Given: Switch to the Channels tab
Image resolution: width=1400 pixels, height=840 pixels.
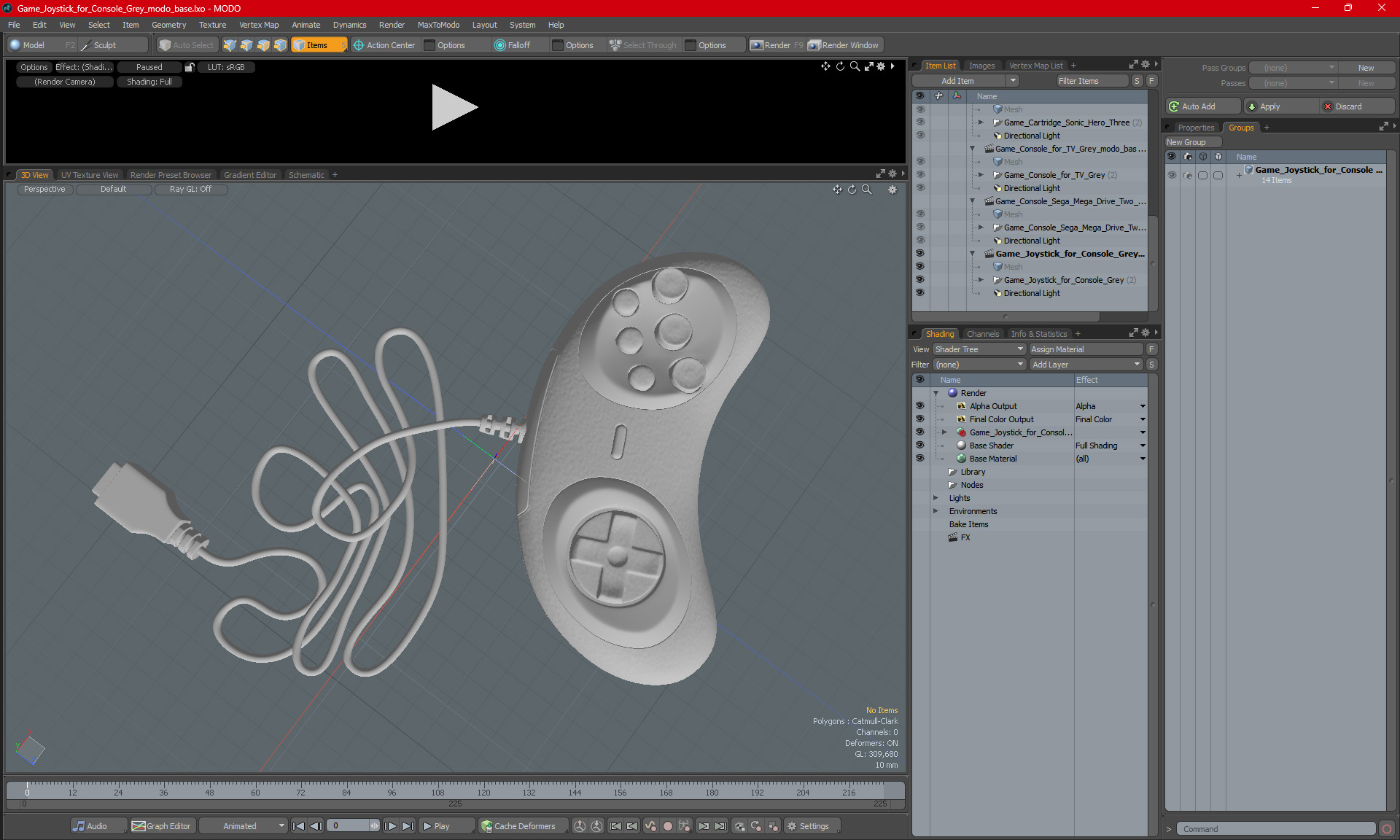Looking at the screenshot, I should pos(982,334).
